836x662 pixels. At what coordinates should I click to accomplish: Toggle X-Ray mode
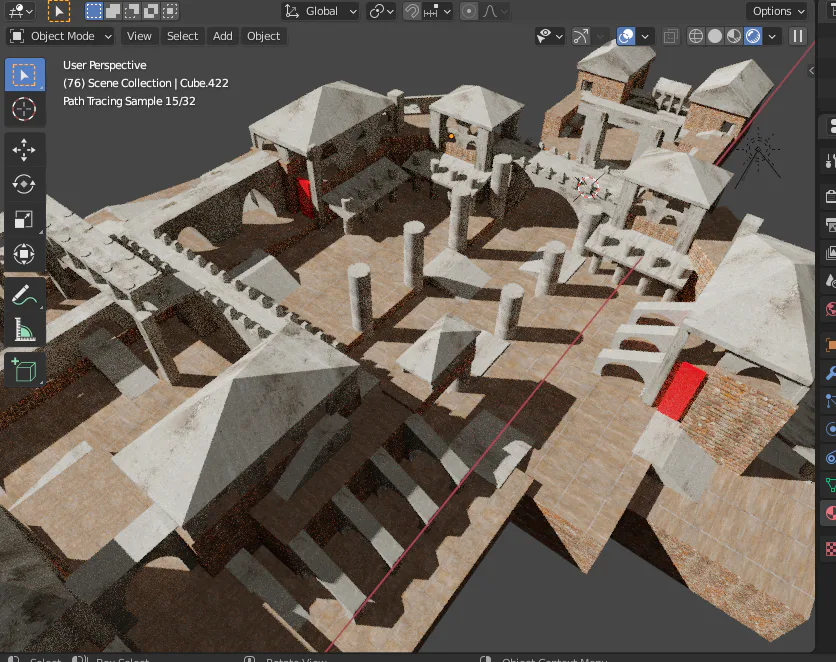[670, 36]
